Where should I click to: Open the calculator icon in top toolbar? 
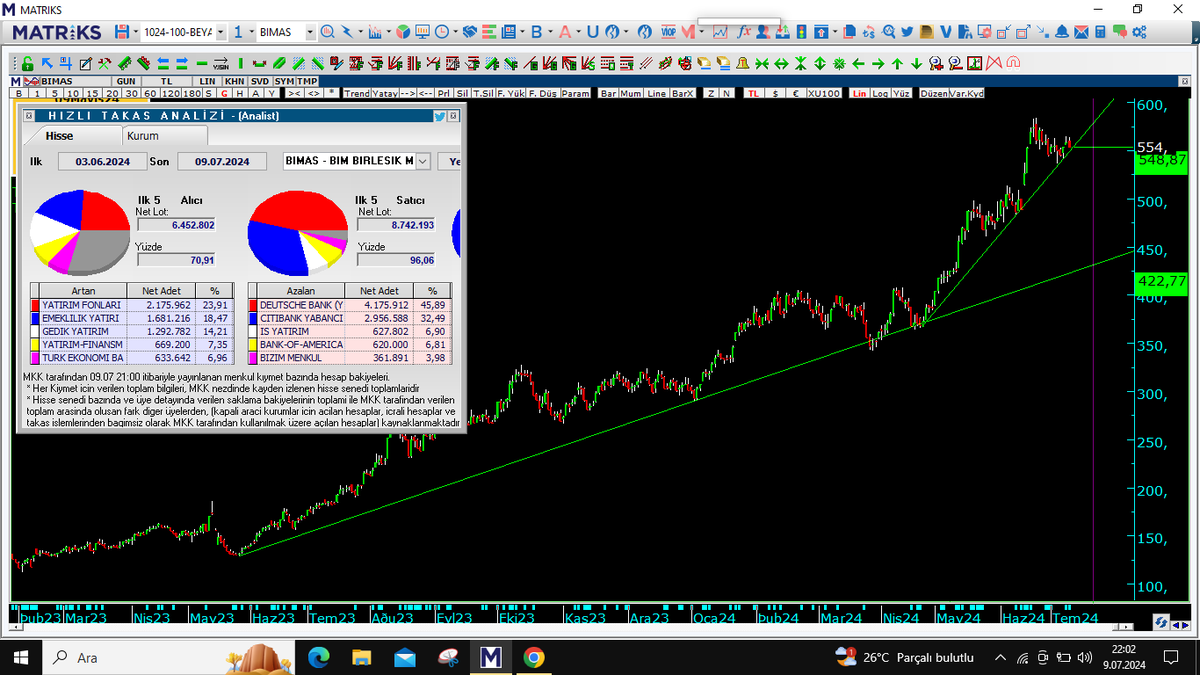1100,32
